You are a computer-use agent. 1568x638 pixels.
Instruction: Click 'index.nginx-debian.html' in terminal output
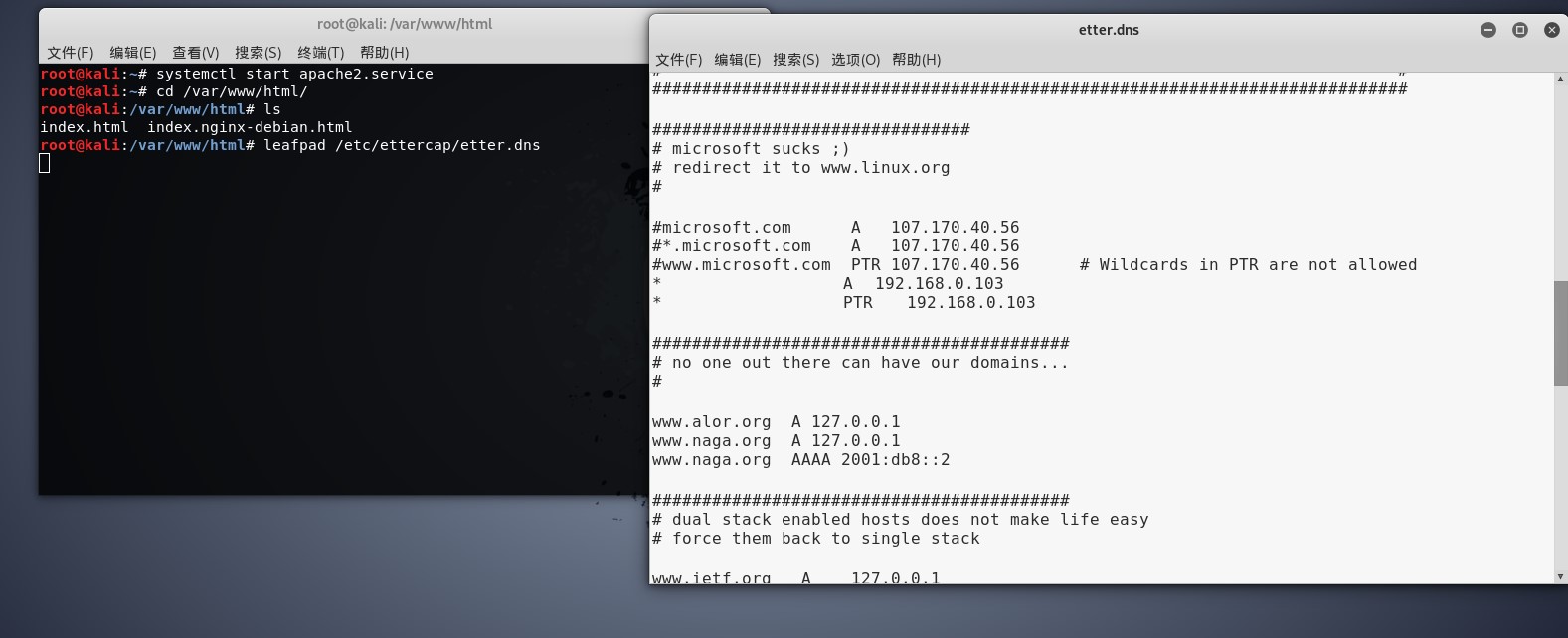coord(250,127)
